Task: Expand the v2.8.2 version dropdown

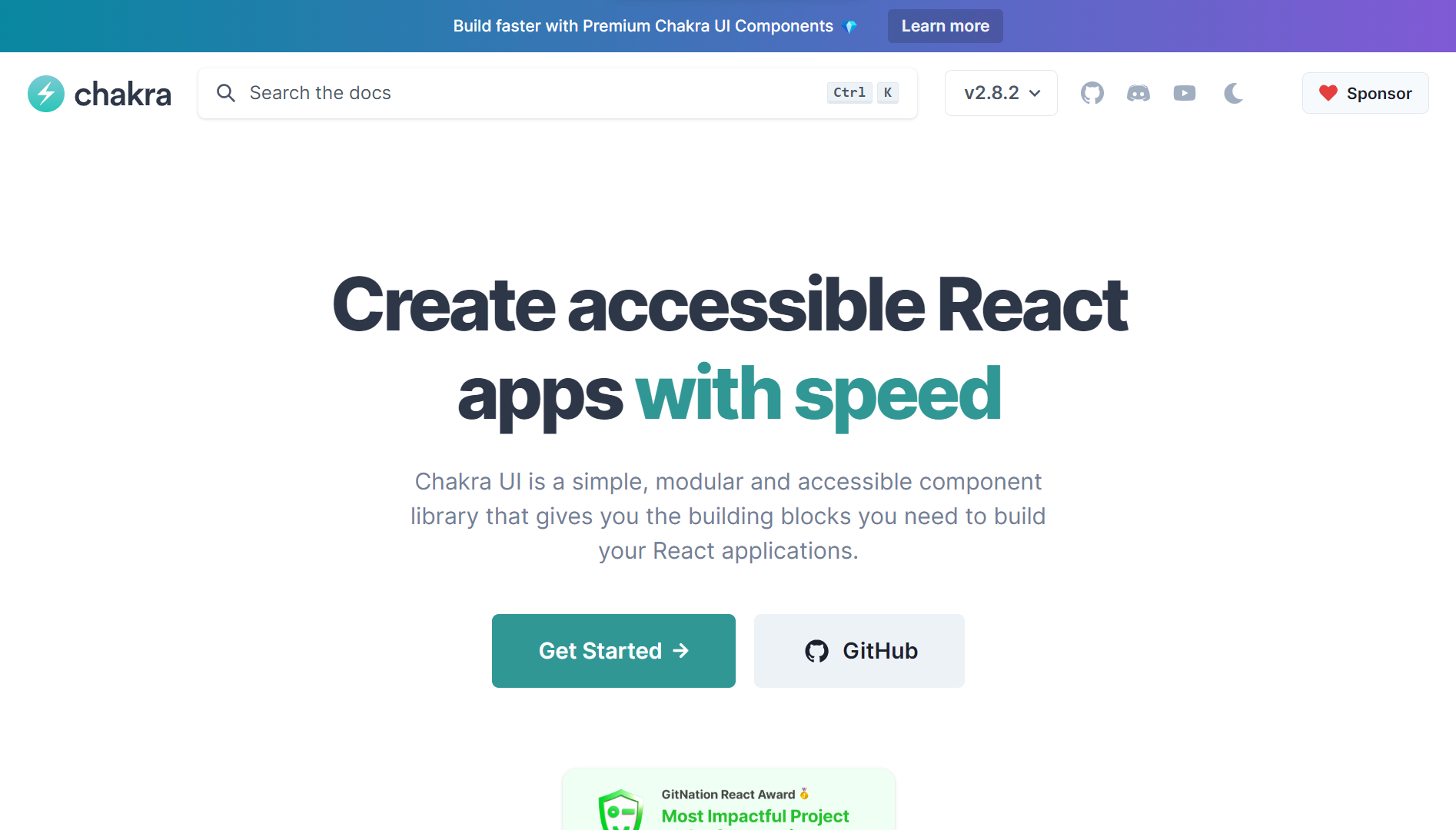Action: (x=1001, y=93)
